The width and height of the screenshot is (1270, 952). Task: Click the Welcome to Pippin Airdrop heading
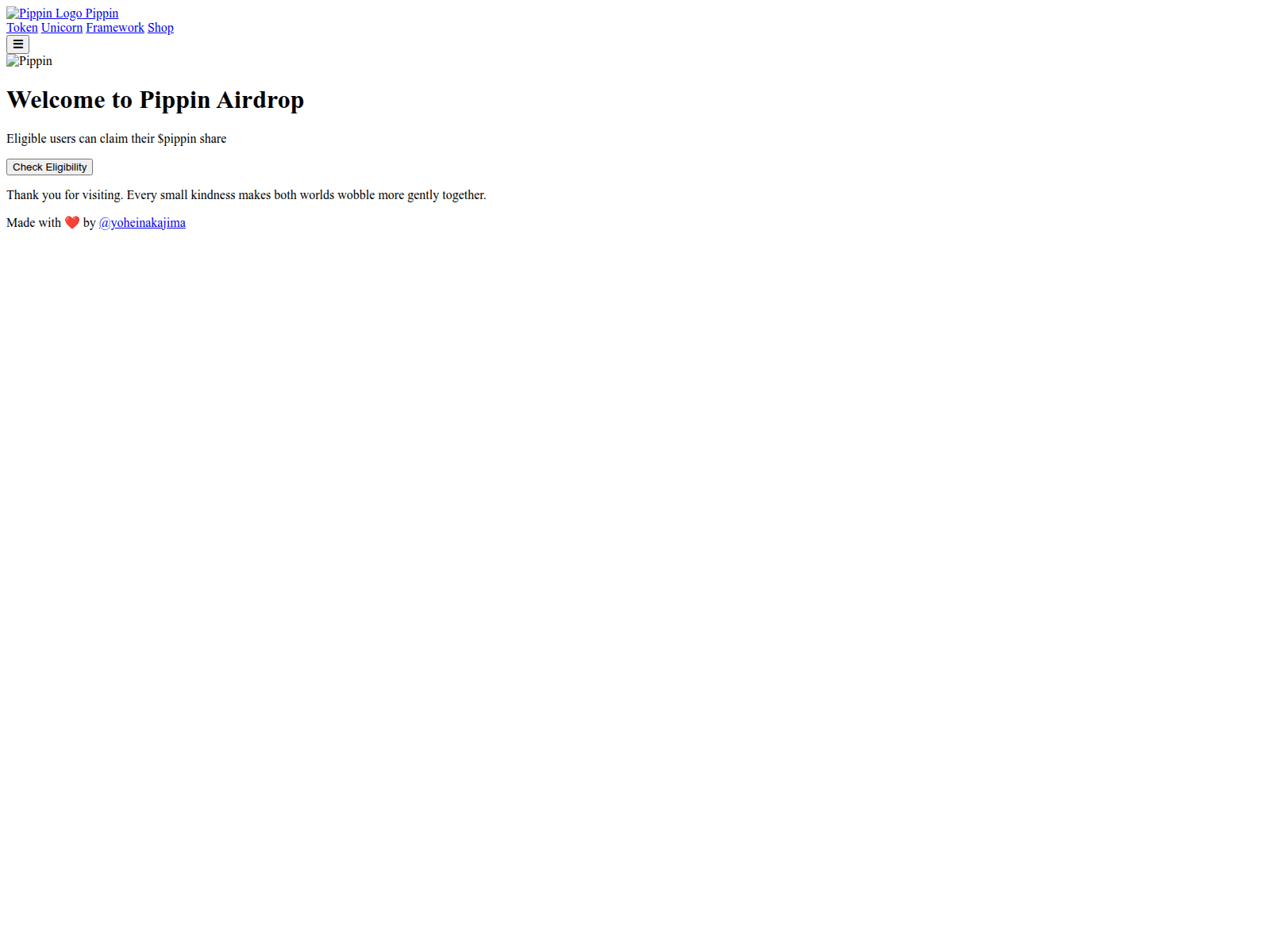point(155,100)
